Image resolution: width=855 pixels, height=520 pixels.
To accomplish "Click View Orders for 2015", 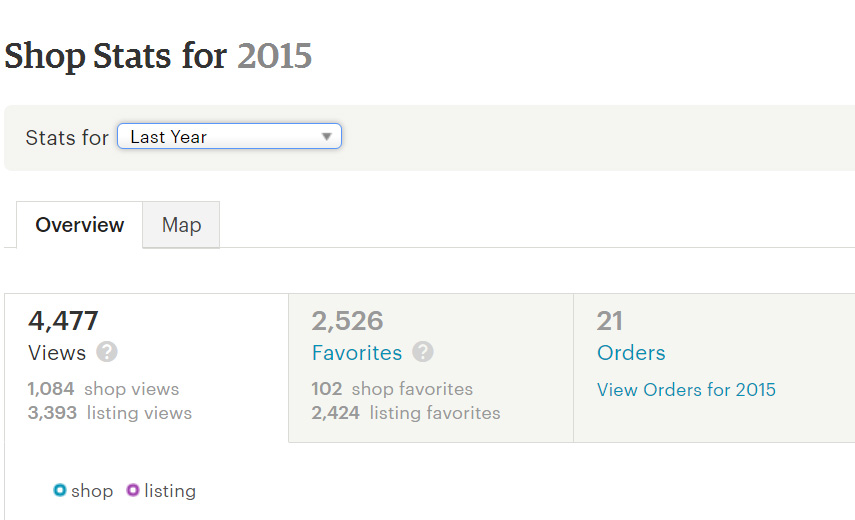I will 686,390.
